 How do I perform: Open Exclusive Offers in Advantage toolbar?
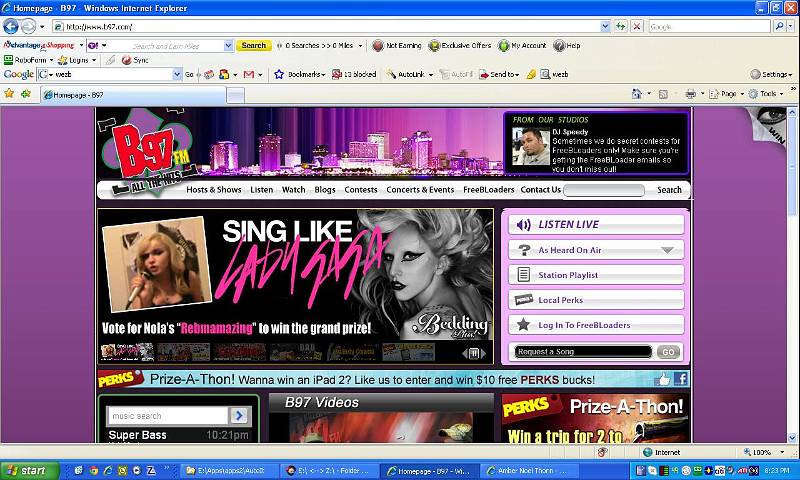(x=460, y=46)
